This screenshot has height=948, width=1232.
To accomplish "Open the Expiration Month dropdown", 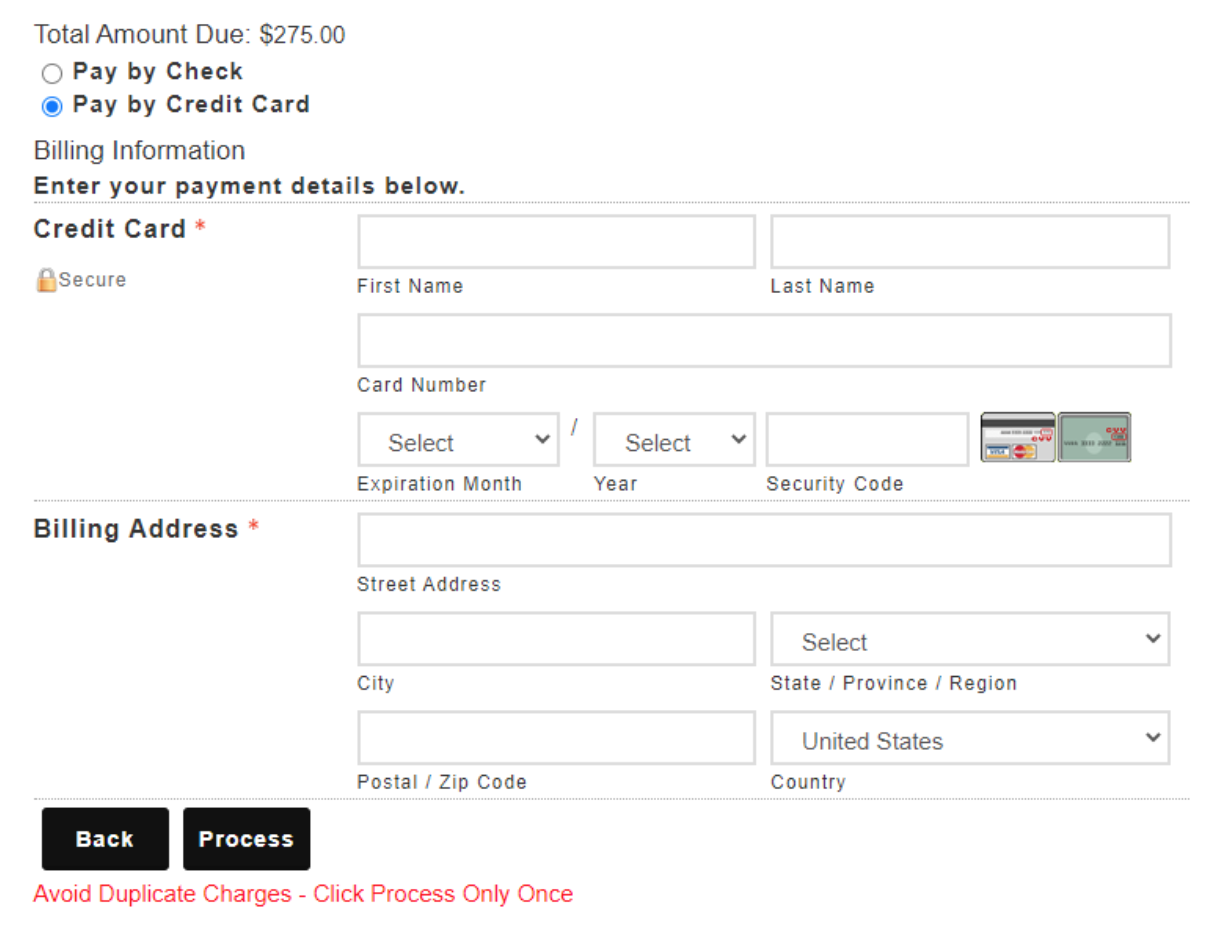I will [x=458, y=441].
